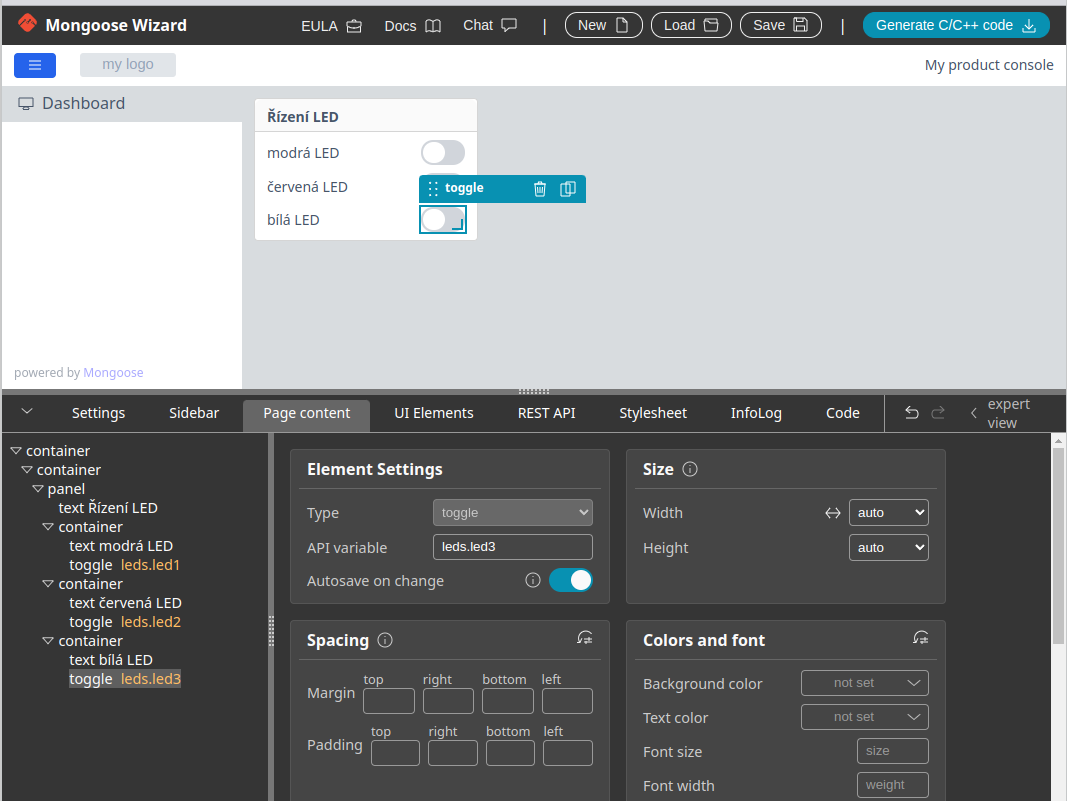Click the Colors and font reset icon
This screenshot has height=801, width=1067.
921,638
